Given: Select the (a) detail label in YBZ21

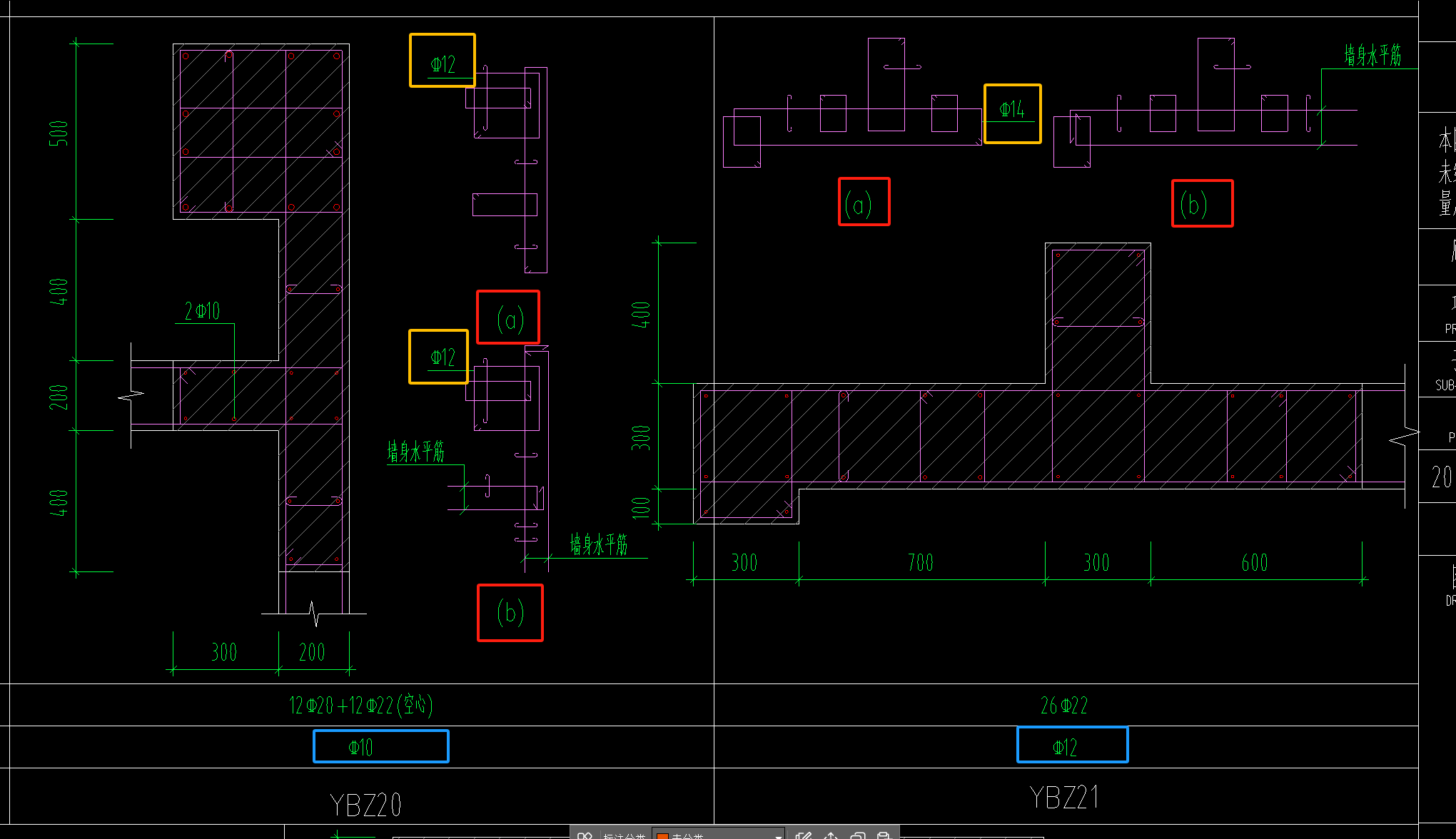Looking at the screenshot, I should click(858, 205).
